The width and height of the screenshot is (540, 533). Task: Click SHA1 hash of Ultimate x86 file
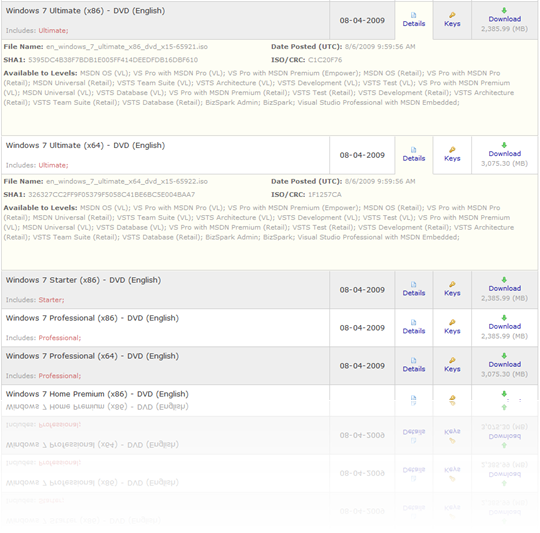pos(113,60)
